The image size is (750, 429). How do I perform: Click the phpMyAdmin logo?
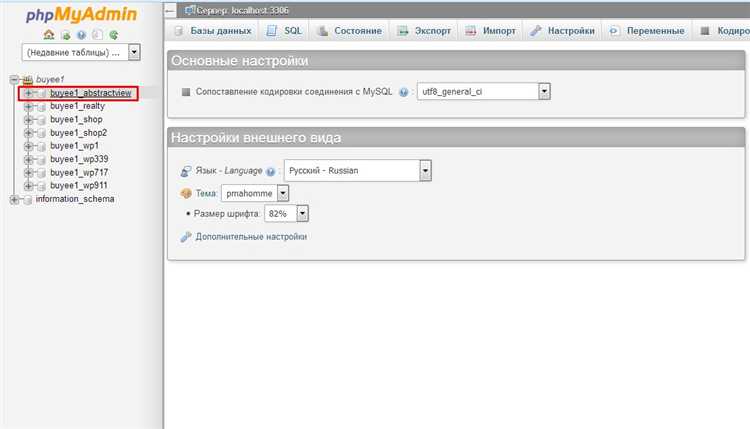81,14
